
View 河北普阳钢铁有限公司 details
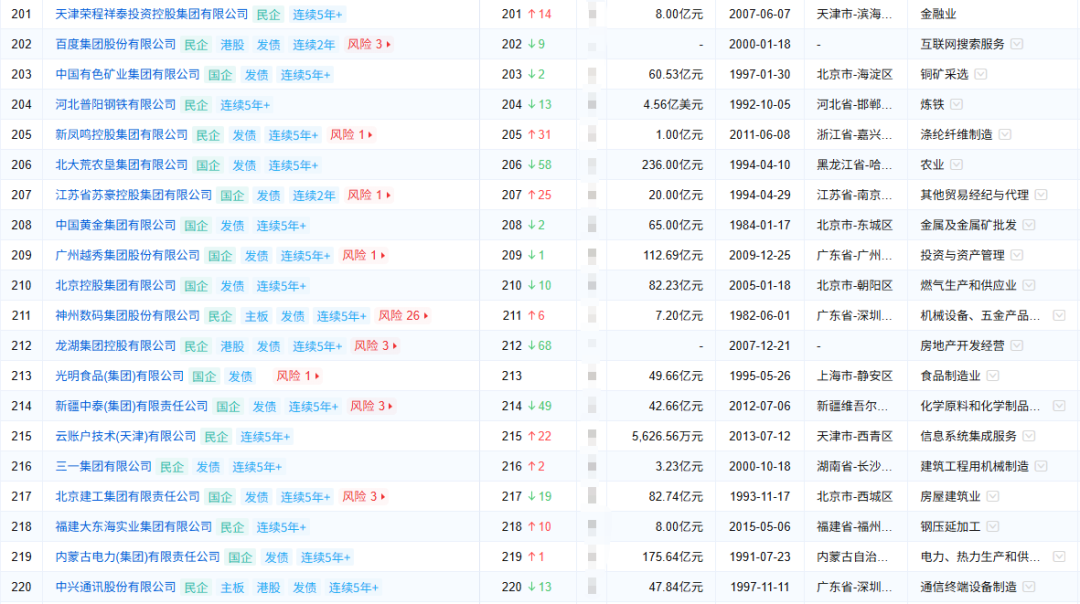[116, 105]
